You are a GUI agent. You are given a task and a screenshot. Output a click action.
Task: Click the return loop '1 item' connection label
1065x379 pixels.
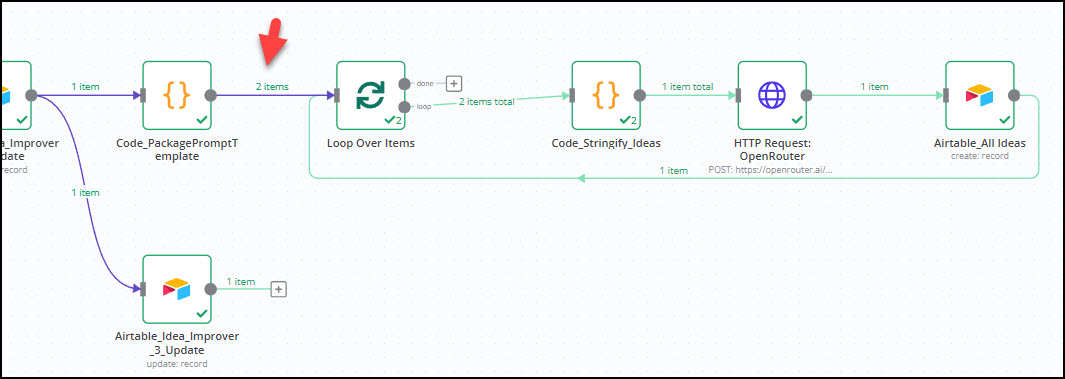pos(674,170)
